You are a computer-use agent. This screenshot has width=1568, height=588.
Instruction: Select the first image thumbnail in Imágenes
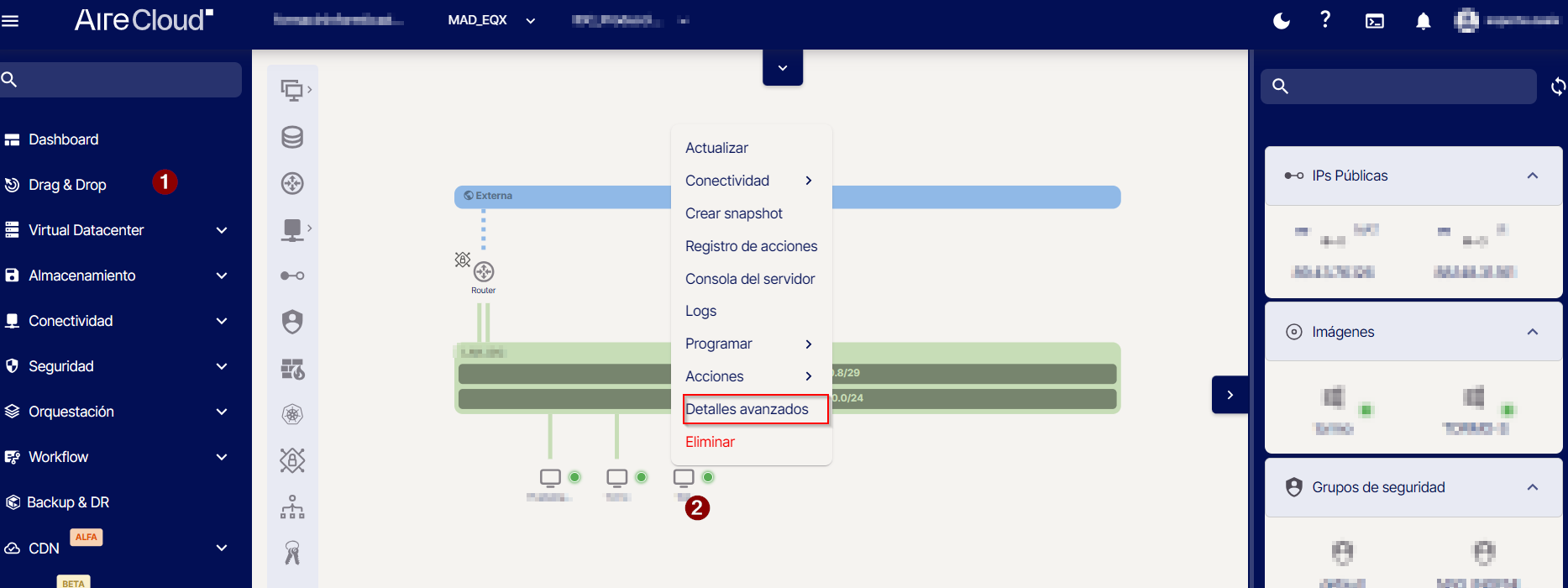(1335, 396)
